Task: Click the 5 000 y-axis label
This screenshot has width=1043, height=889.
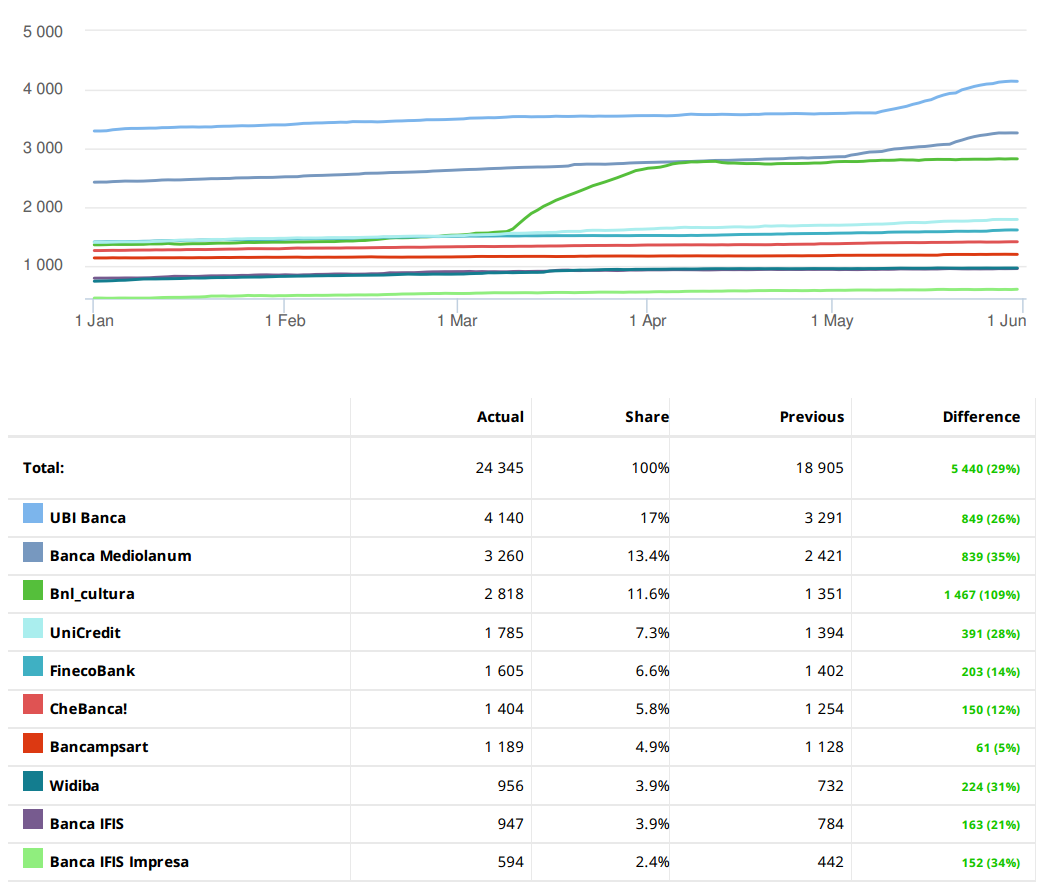Action: click(43, 32)
